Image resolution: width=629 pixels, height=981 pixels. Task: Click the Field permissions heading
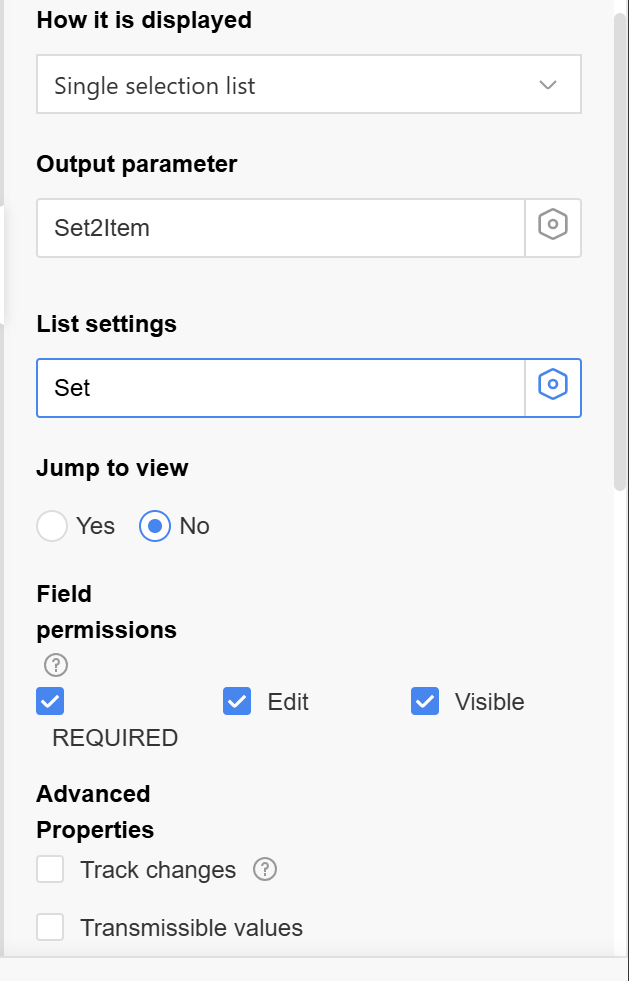(106, 611)
